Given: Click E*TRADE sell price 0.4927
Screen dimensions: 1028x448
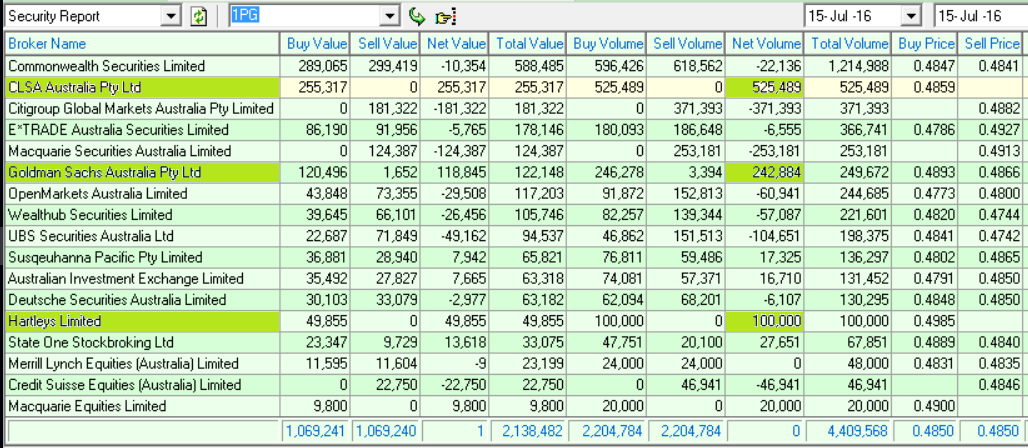Looking at the screenshot, I should pyautogui.click(x=993, y=130).
